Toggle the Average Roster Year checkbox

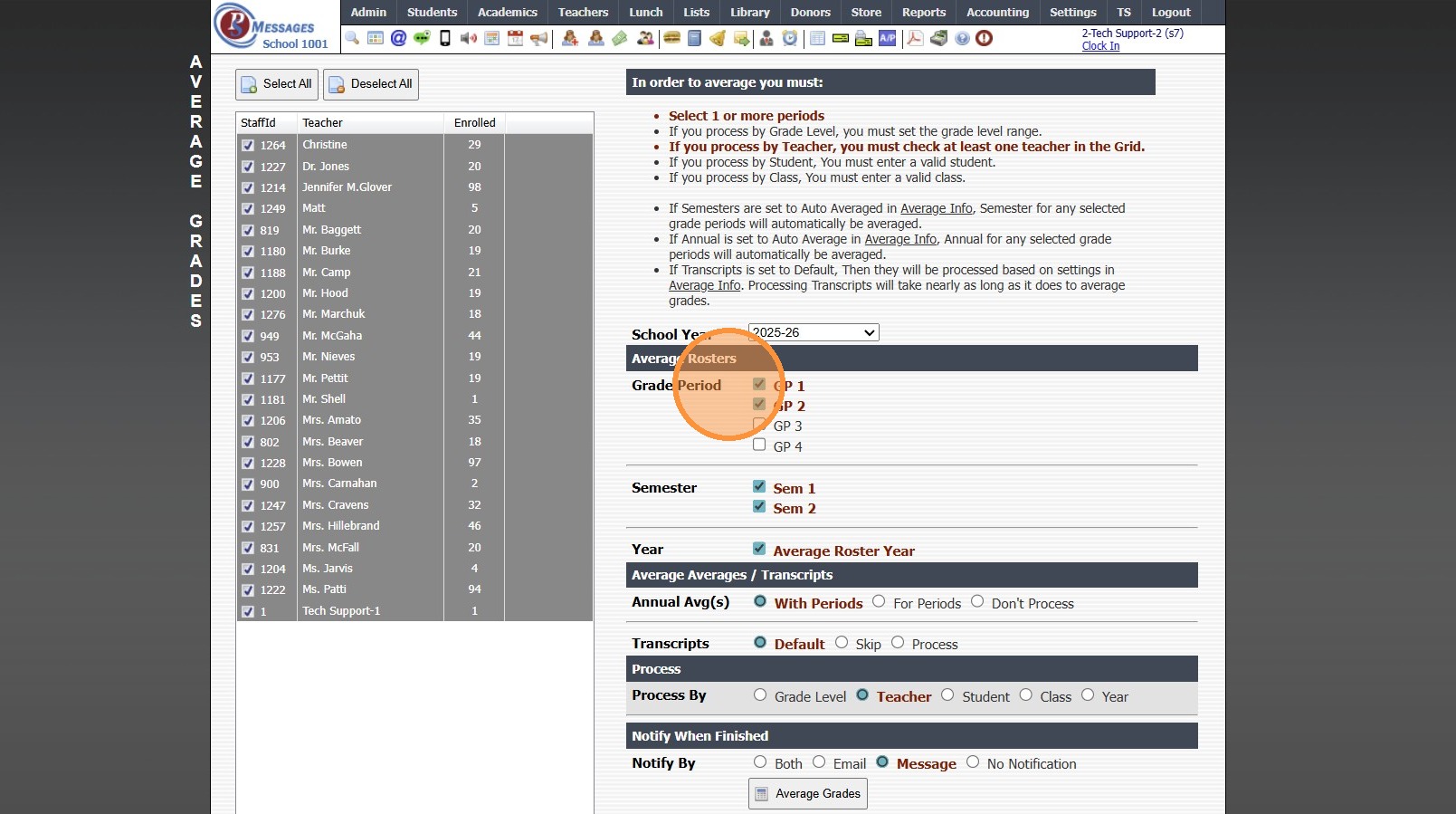coord(759,549)
